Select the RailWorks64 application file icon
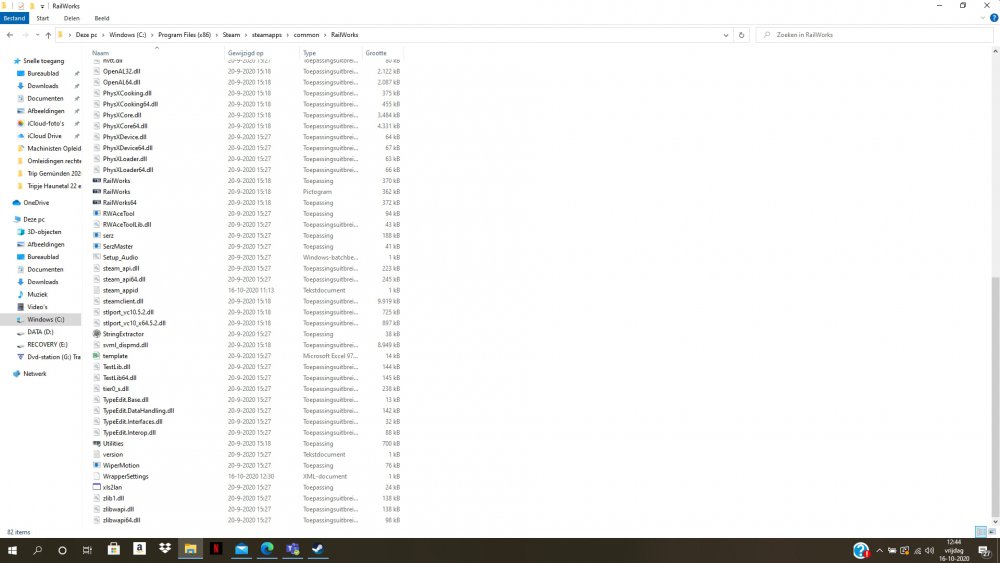The height and width of the screenshot is (563, 1000). pos(96,202)
